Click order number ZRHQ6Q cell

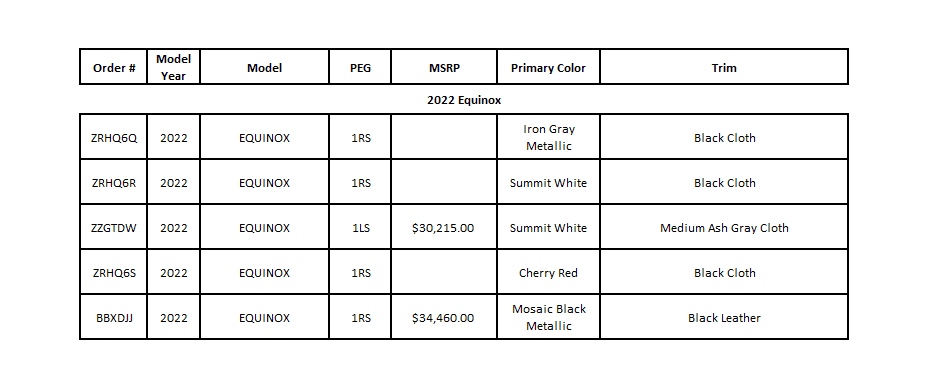tap(114, 137)
